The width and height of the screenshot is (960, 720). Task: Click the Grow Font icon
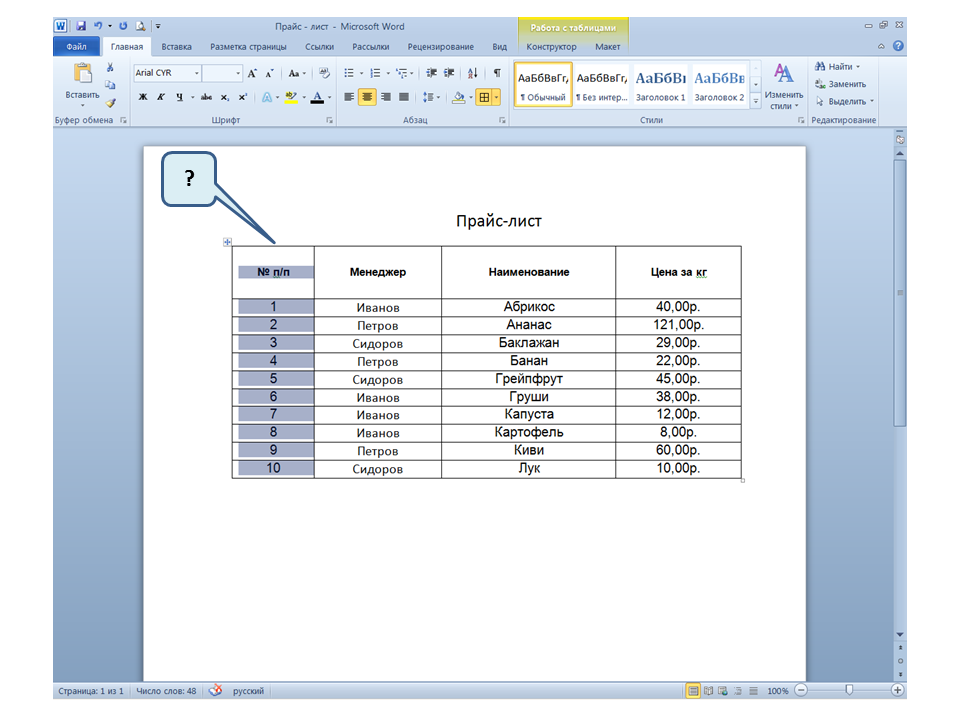point(252,73)
